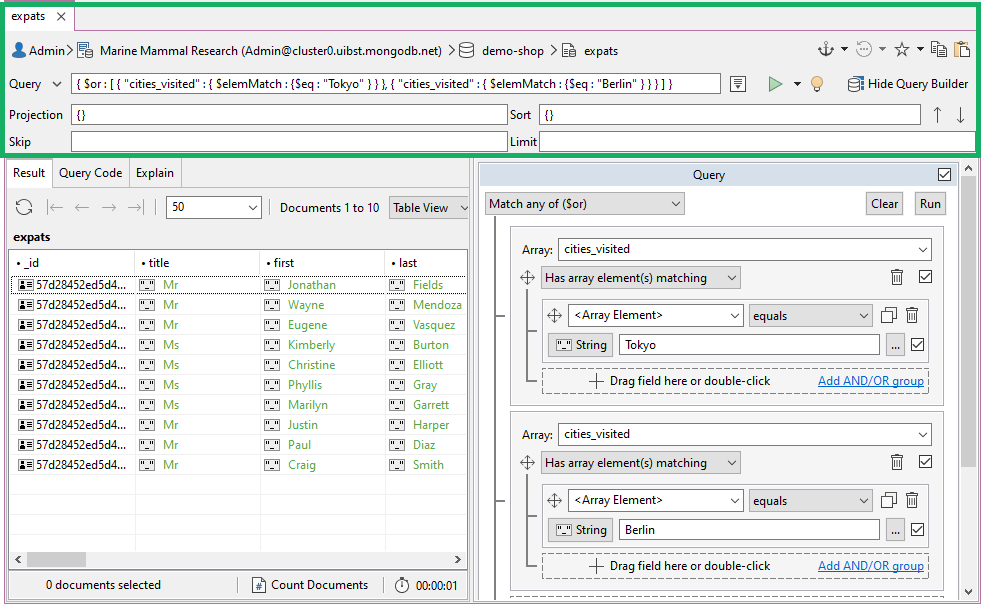Click the Tokyo value ellipsis button
Screen dimensions: 981x604
click(x=895, y=345)
